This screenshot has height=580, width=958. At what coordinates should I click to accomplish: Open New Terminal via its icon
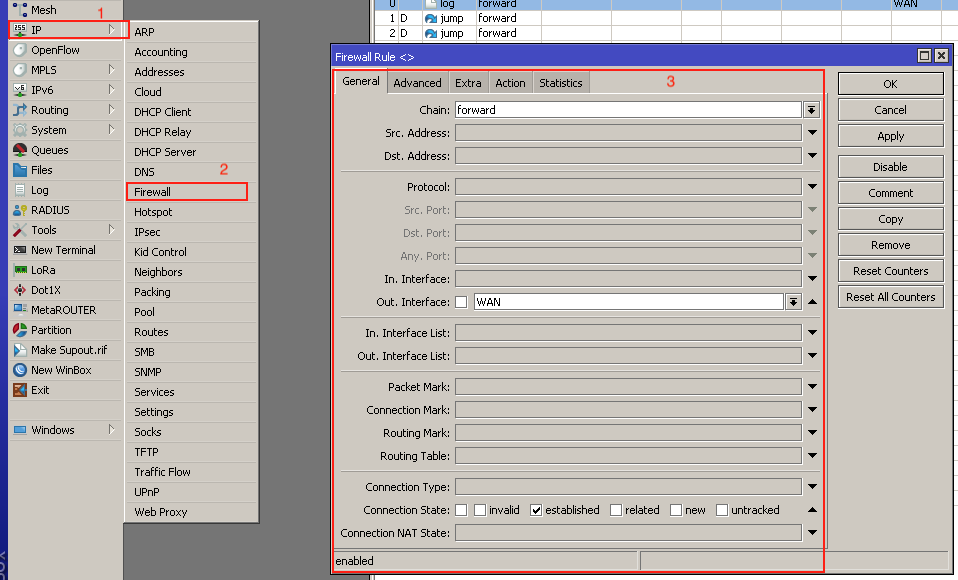20,250
